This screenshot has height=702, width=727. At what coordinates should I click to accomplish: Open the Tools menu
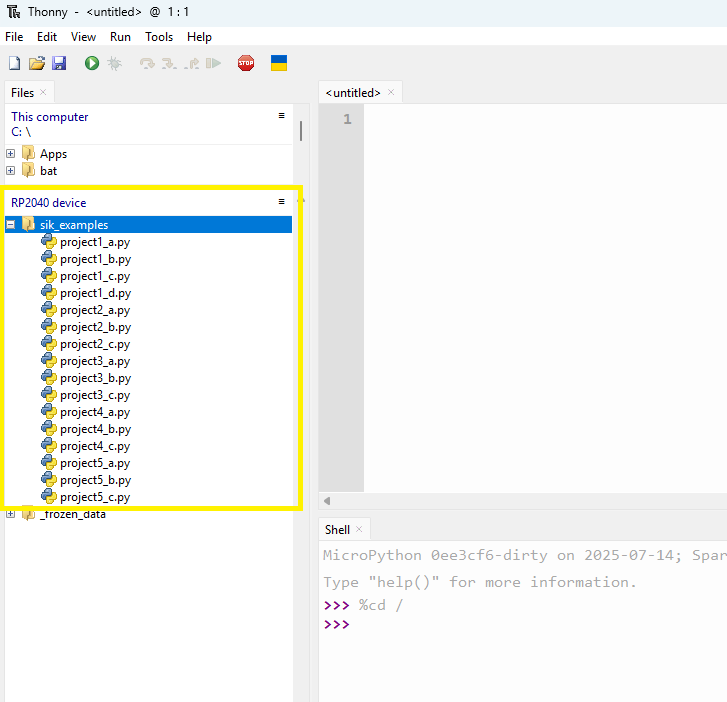159,37
